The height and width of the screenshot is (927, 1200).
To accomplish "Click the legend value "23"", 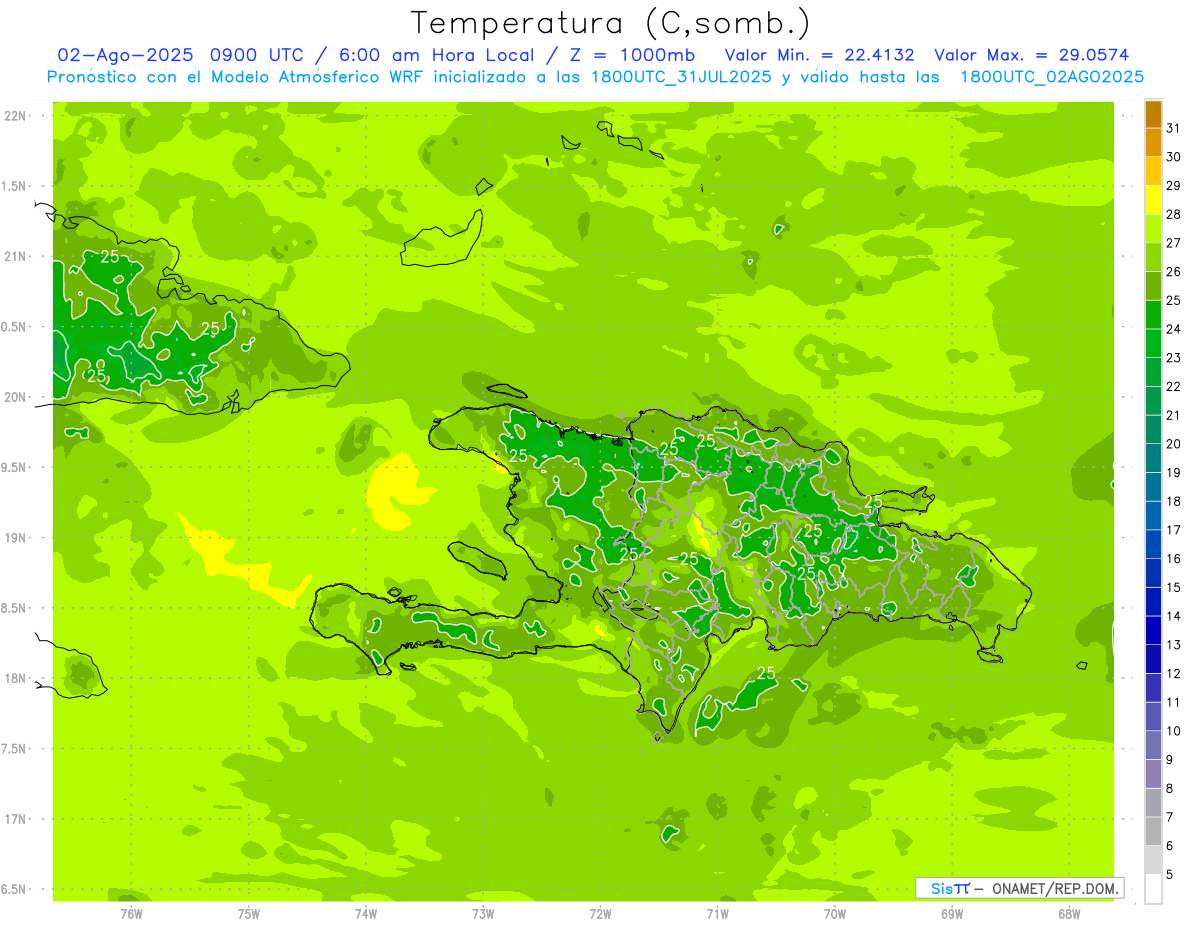I will [x=1173, y=357].
